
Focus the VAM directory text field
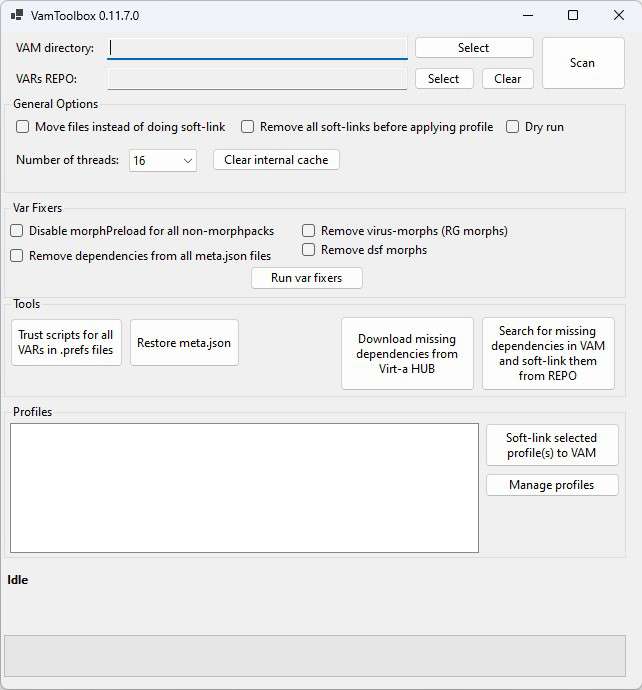coord(257,48)
